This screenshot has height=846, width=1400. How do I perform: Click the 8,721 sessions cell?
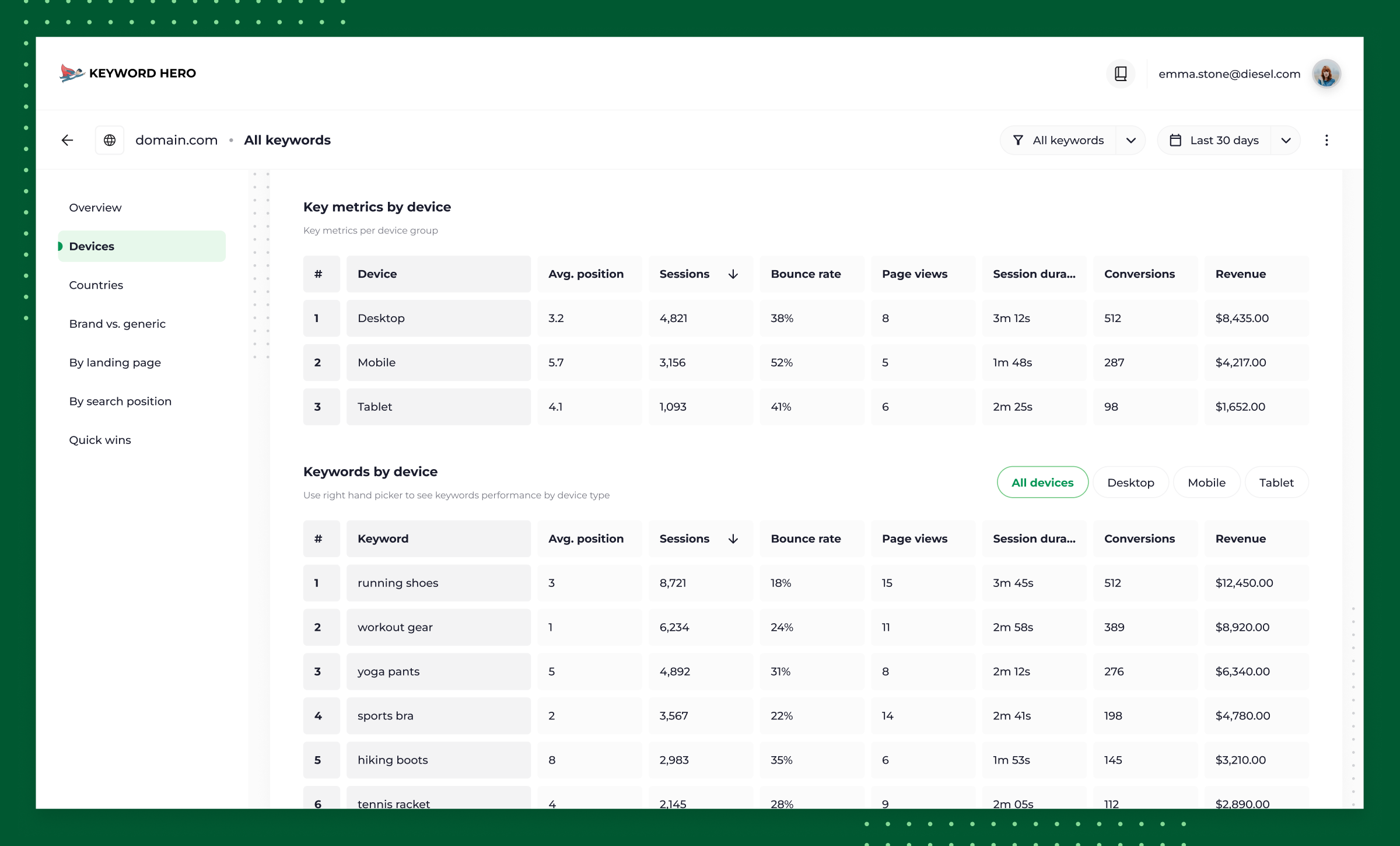[701, 583]
